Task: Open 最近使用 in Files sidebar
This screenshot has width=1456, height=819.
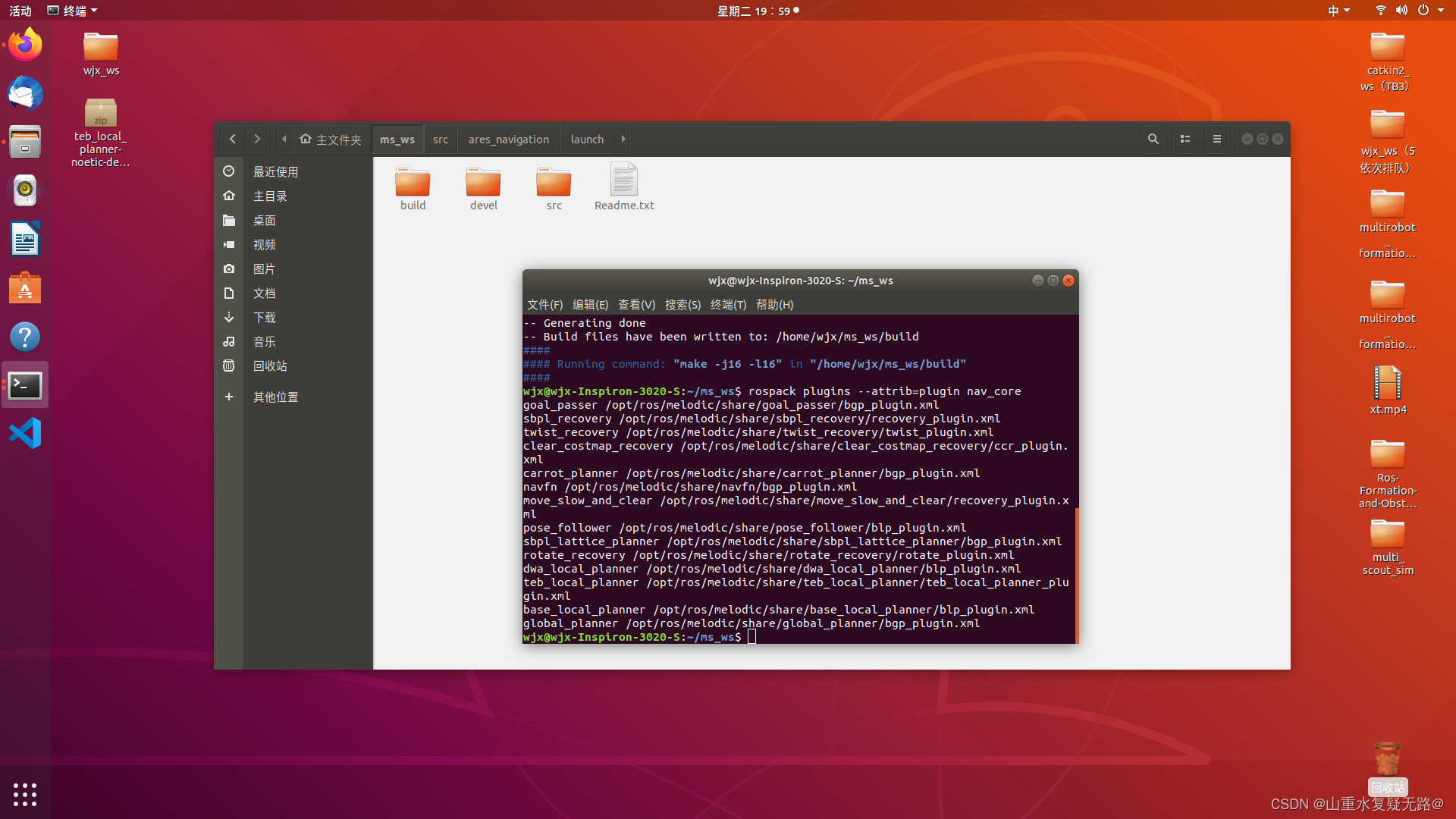Action: [294, 171]
